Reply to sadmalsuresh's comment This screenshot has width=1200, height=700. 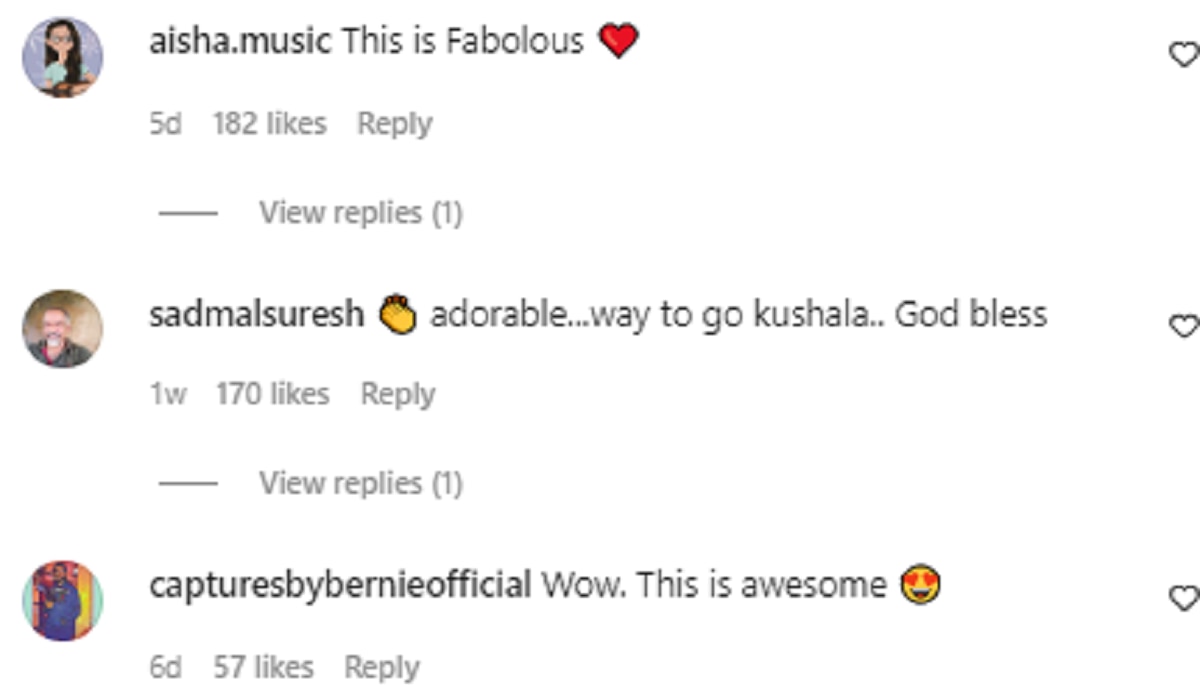click(398, 395)
